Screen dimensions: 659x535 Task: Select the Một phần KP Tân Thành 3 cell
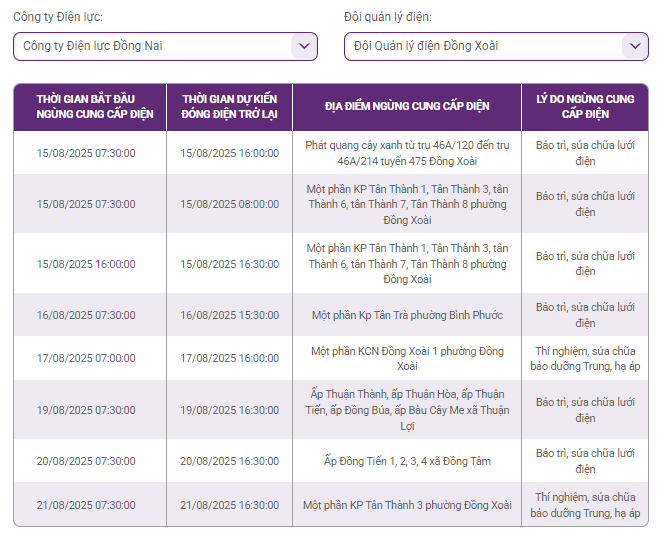pos(407,505)
